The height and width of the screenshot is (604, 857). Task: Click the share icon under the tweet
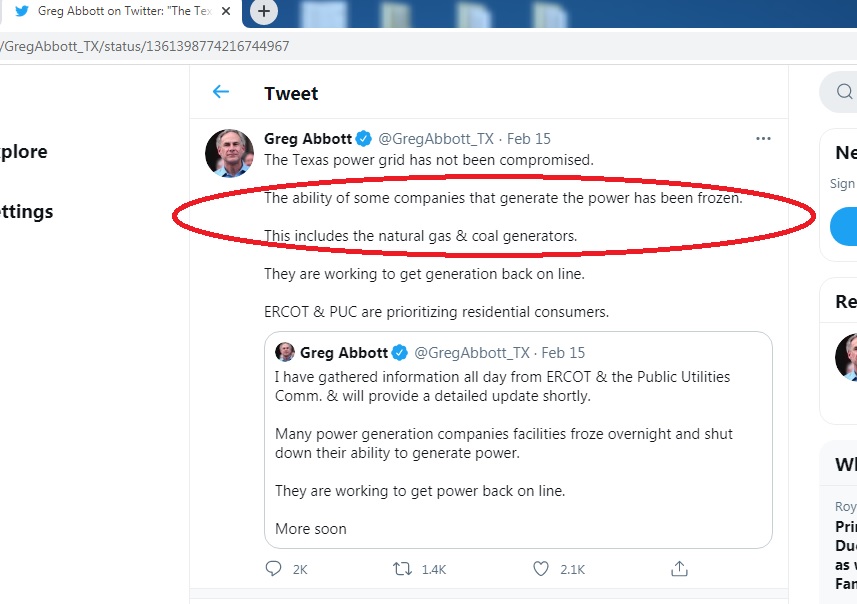click(x=679, y=569)
